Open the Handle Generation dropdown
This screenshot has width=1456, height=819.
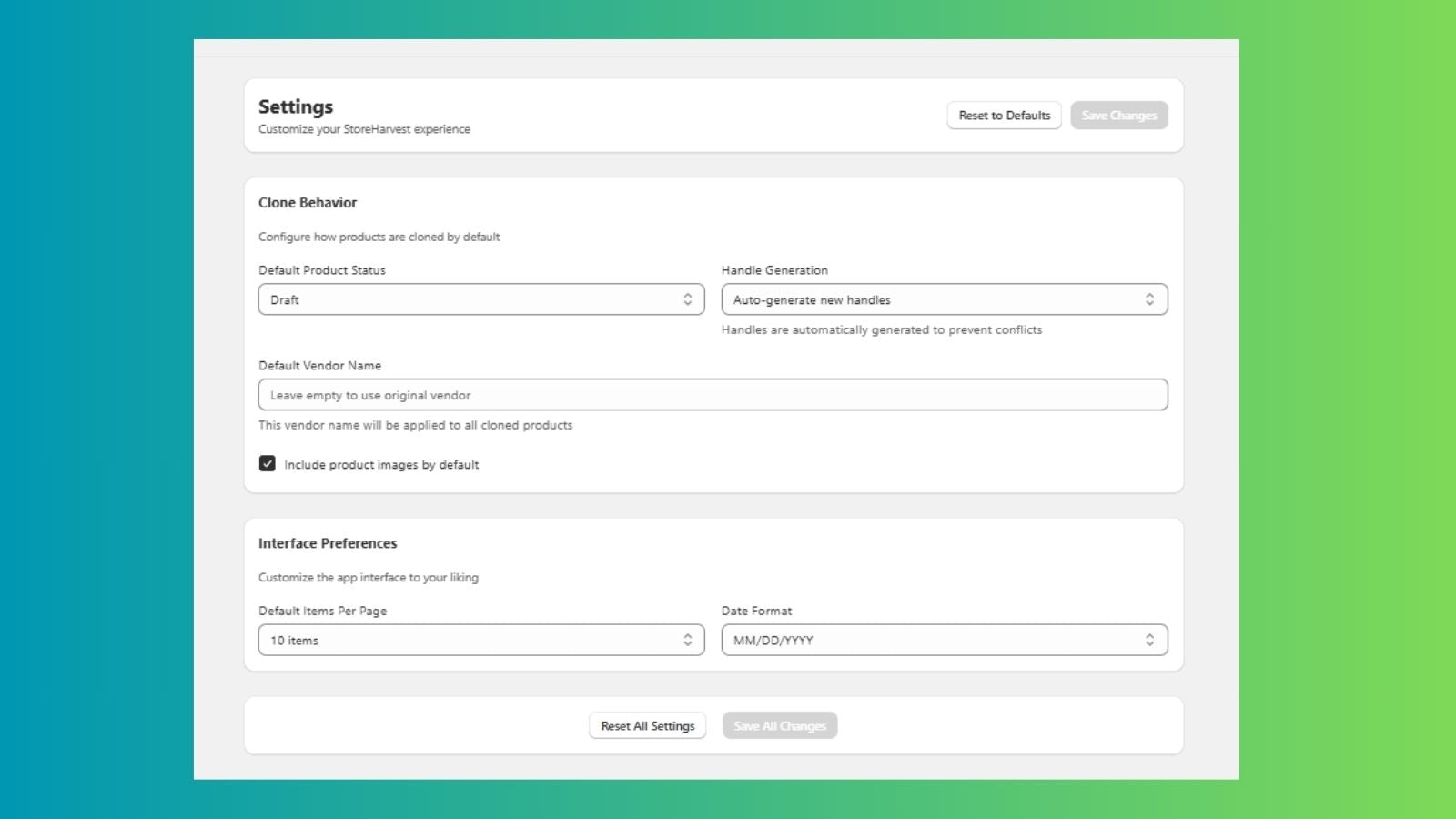click(944, 298)
